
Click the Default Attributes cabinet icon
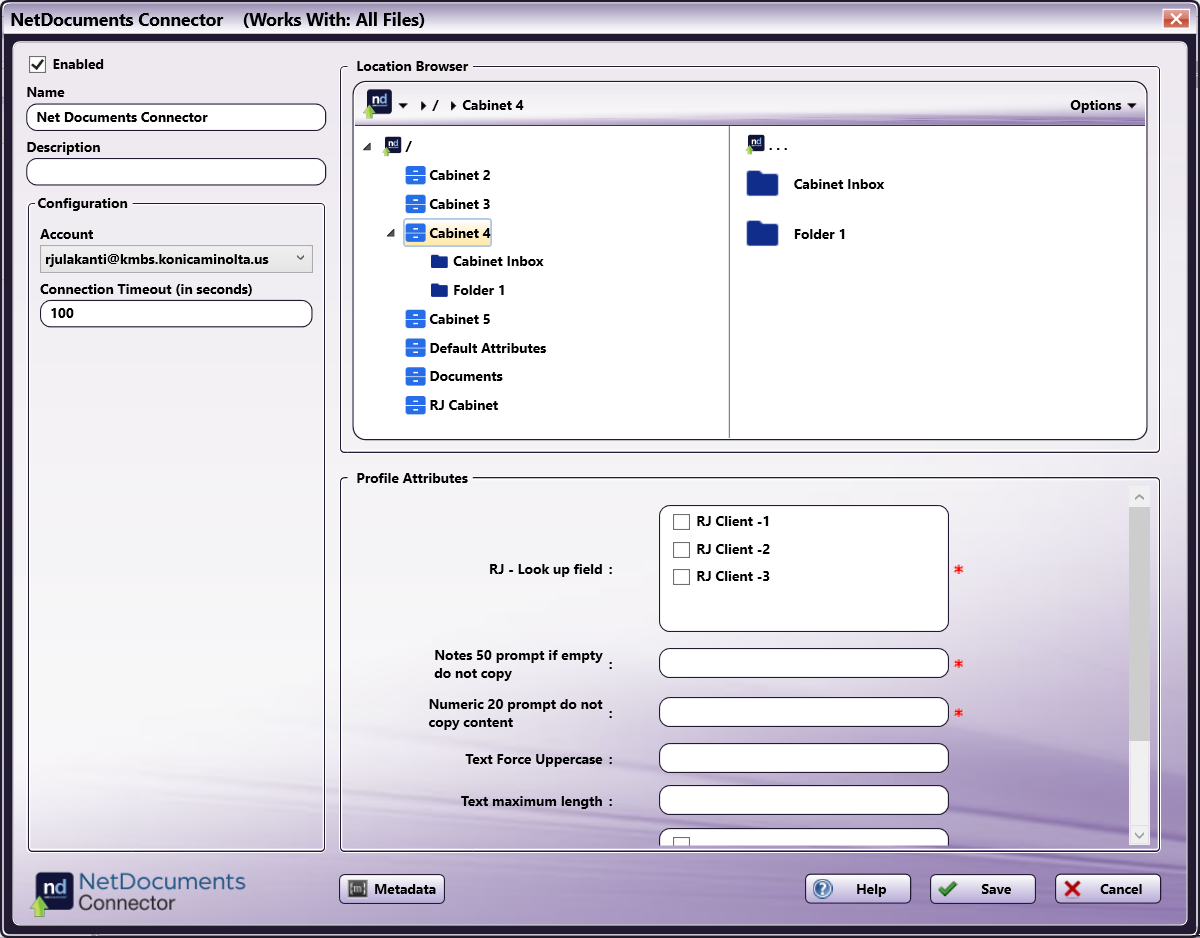[416, 348]
